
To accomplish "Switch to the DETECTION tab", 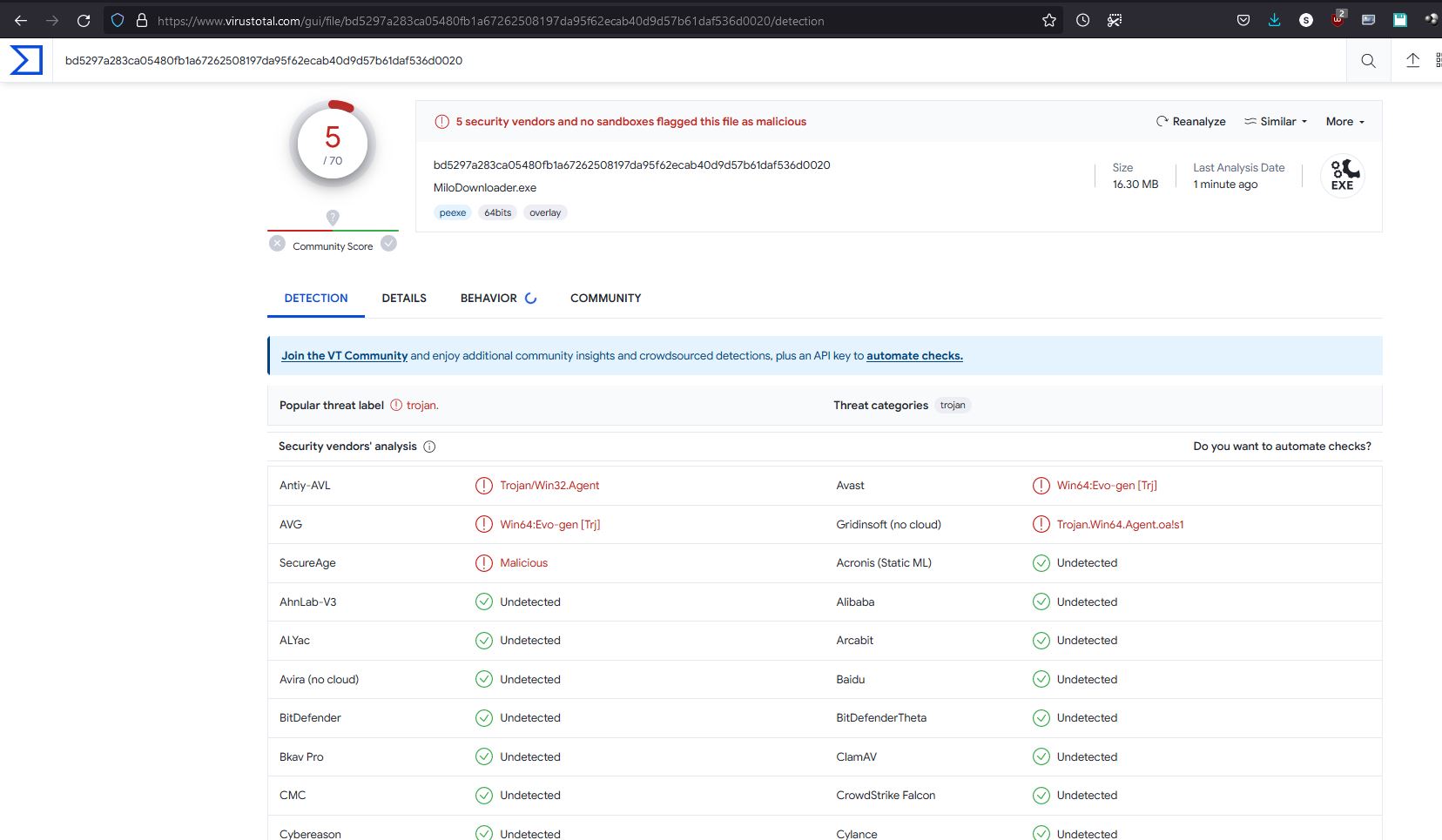I will click(316, 298).
